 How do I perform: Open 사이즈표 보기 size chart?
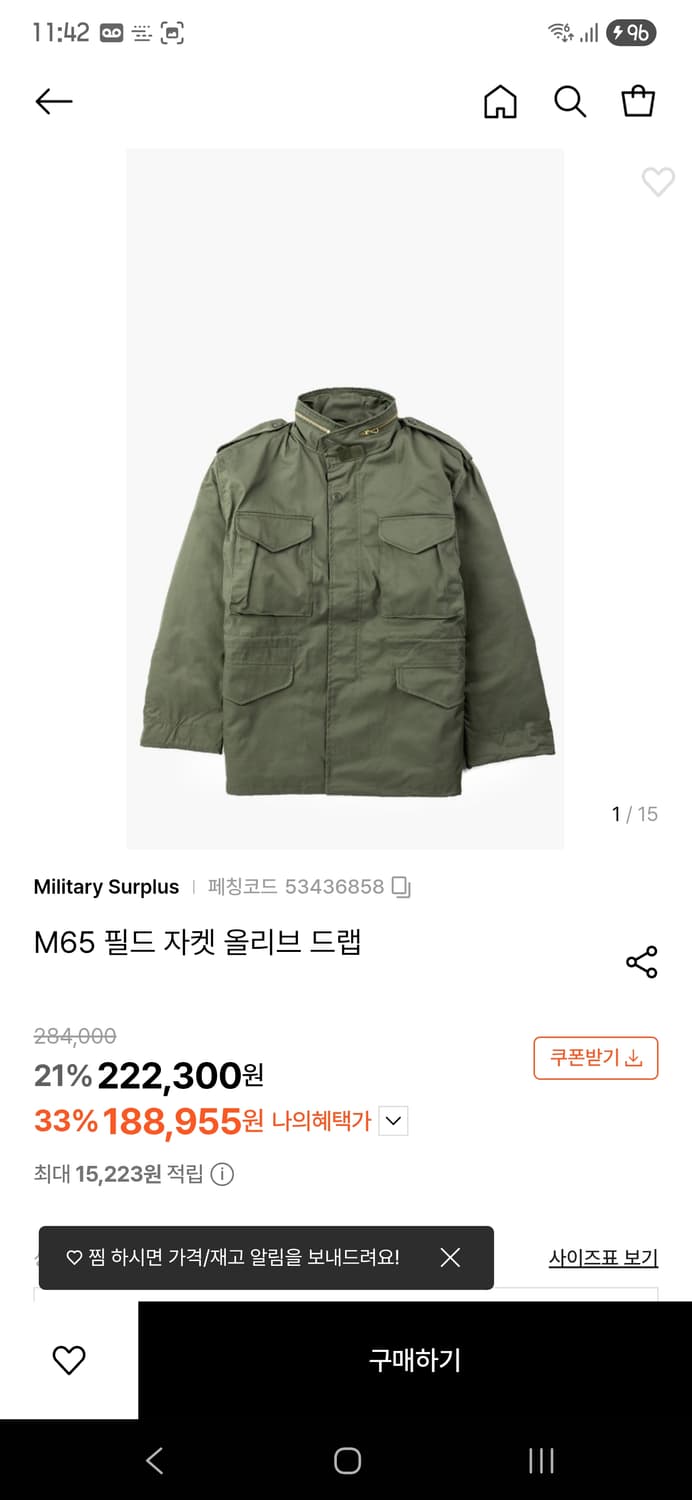[x=602, y=1257]
